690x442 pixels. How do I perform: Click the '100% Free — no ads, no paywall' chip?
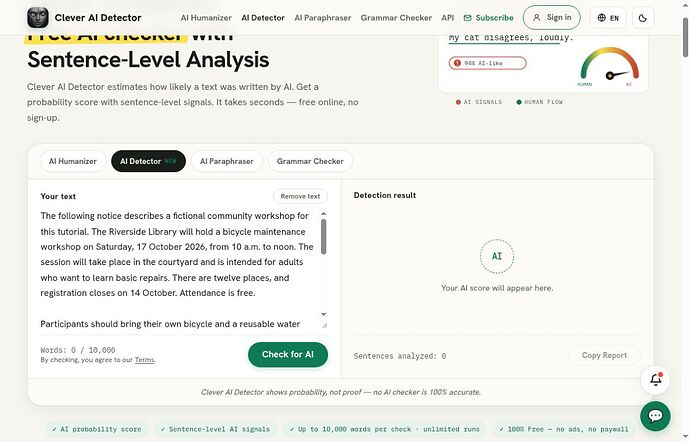tap(564, 429)
